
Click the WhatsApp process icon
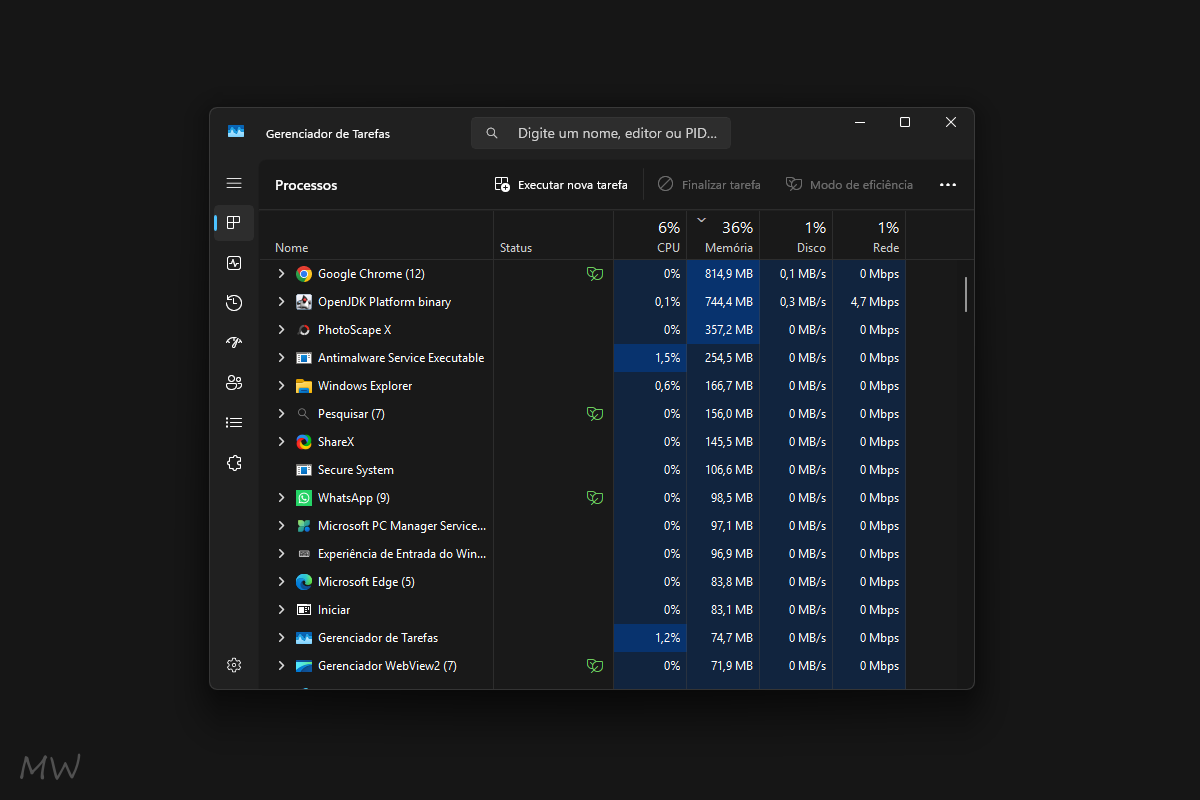point(304,498)
